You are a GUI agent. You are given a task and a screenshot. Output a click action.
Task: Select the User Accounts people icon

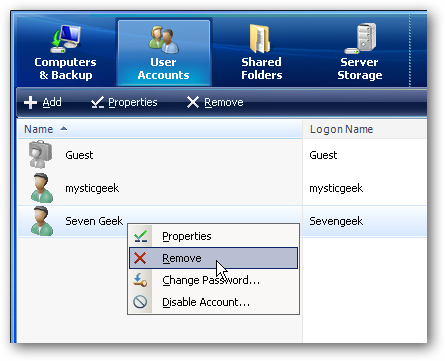click(163, 40)
